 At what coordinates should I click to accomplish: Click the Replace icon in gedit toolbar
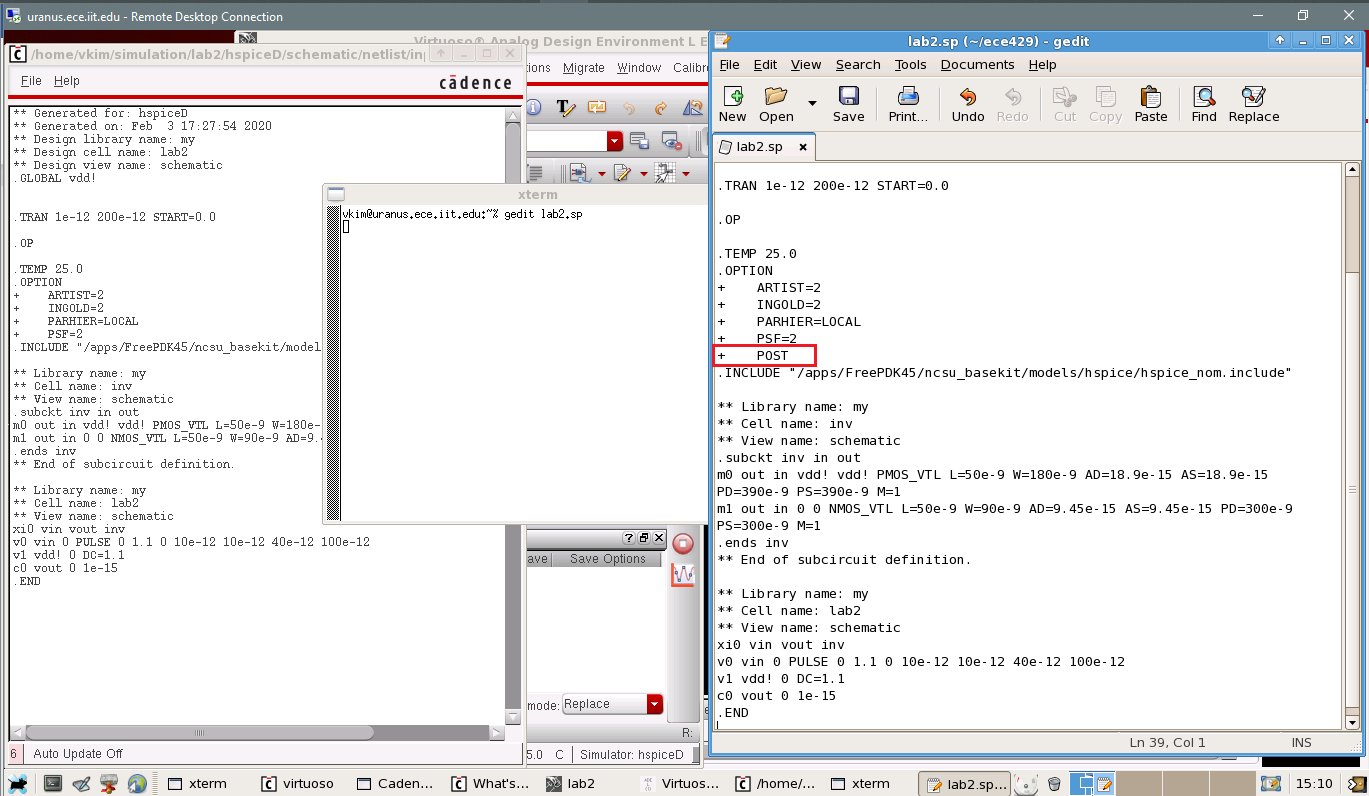click(1254, 104)
